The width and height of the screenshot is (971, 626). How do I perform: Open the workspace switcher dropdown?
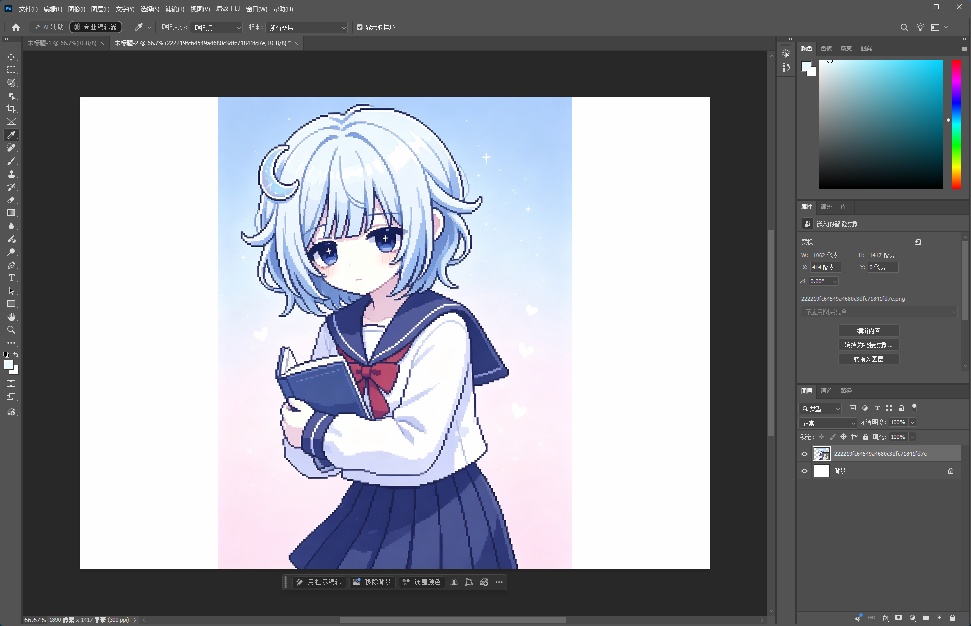(x=939, y=27)
